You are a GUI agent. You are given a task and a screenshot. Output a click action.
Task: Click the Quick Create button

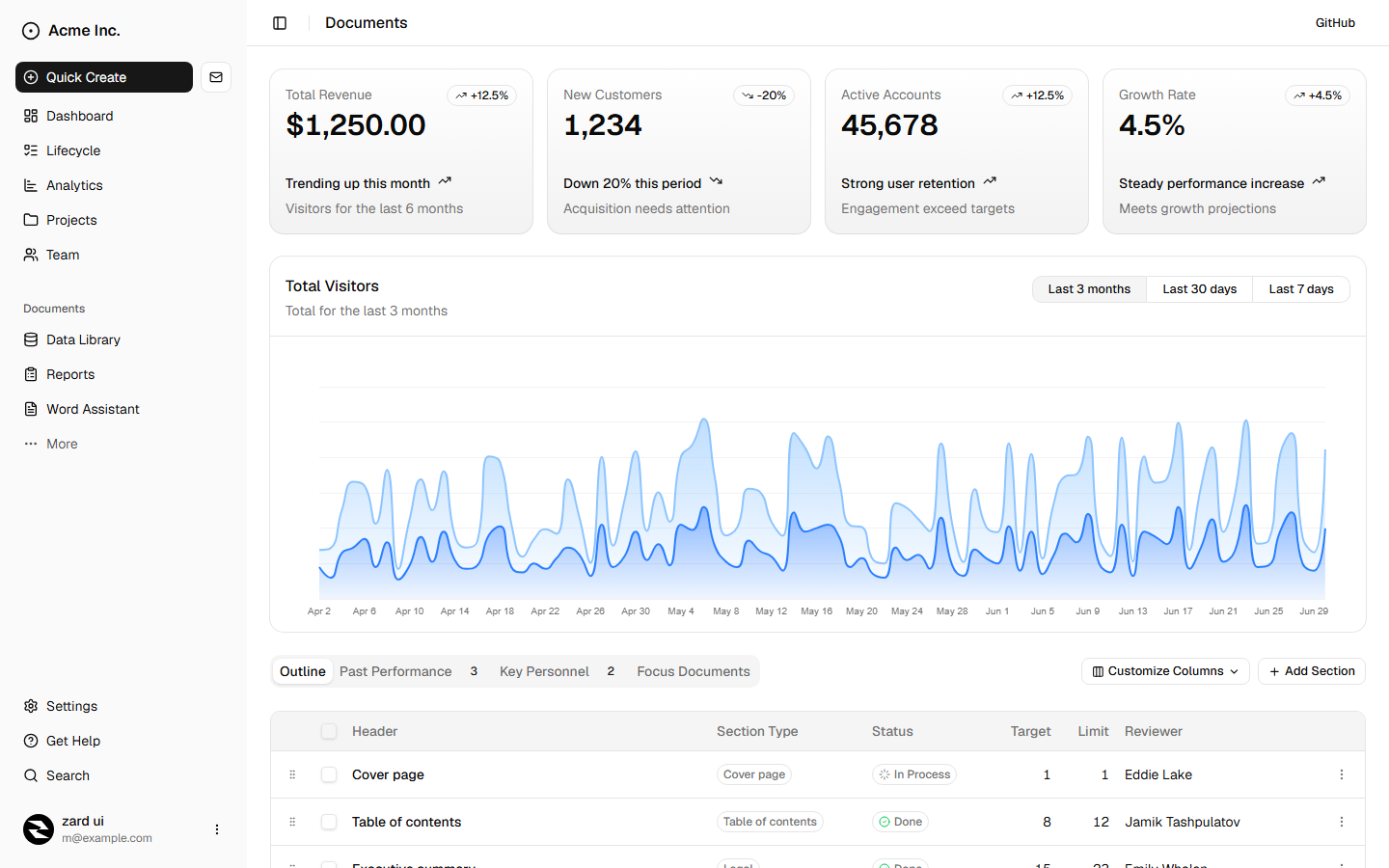click(104, 77)
